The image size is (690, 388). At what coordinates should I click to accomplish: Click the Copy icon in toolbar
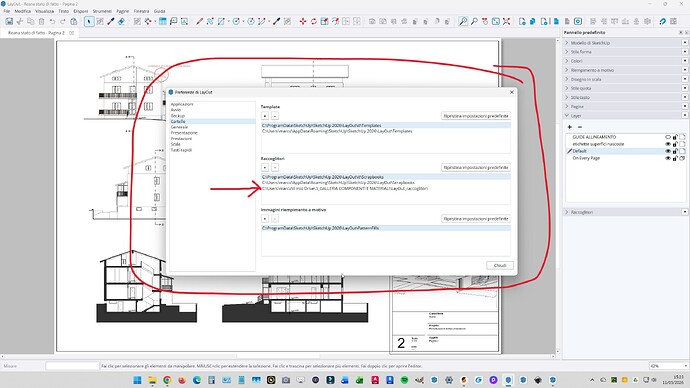coord(30,21)
